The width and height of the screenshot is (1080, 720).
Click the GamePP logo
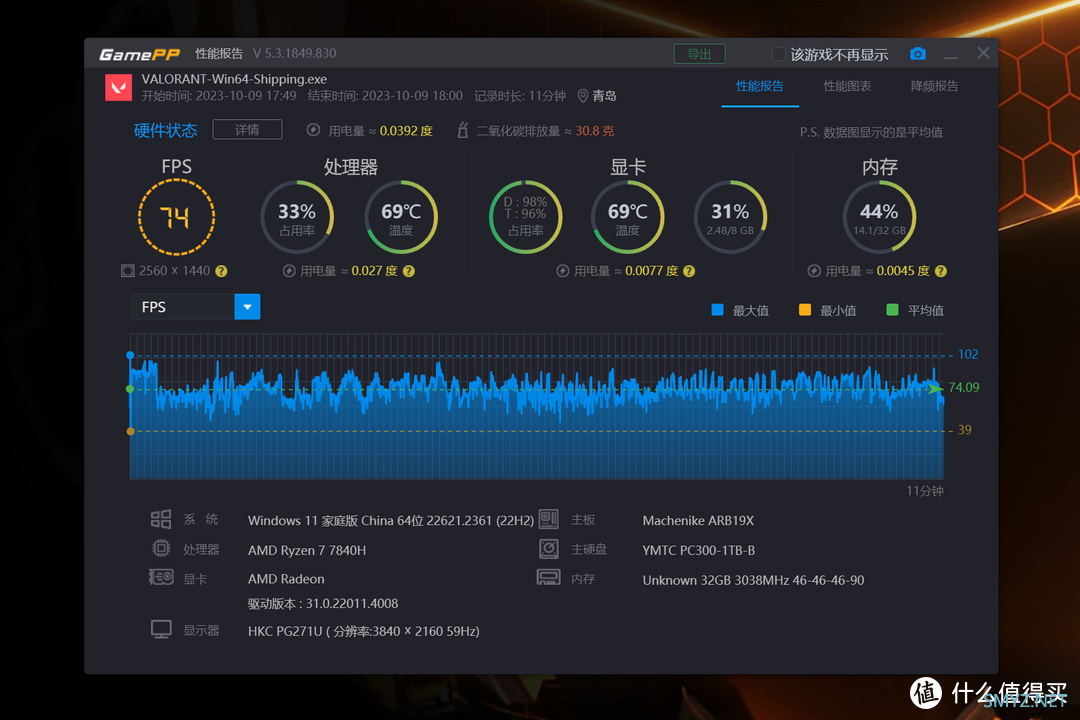click(x=139, y=54)
